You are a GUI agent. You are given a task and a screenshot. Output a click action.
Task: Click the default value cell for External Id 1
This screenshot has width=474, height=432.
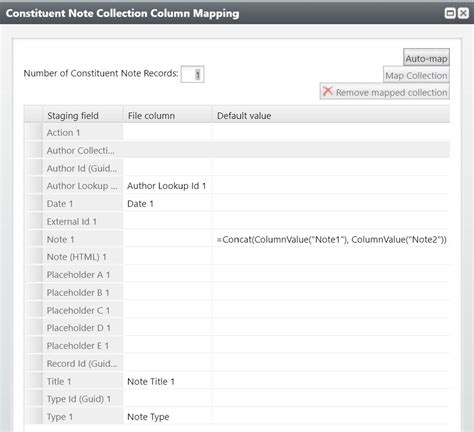coord(331,221)
